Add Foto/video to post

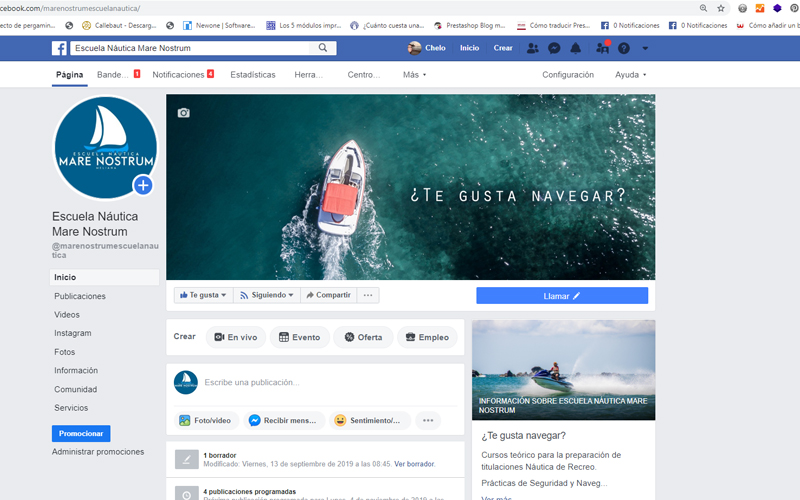pos(206,420)
